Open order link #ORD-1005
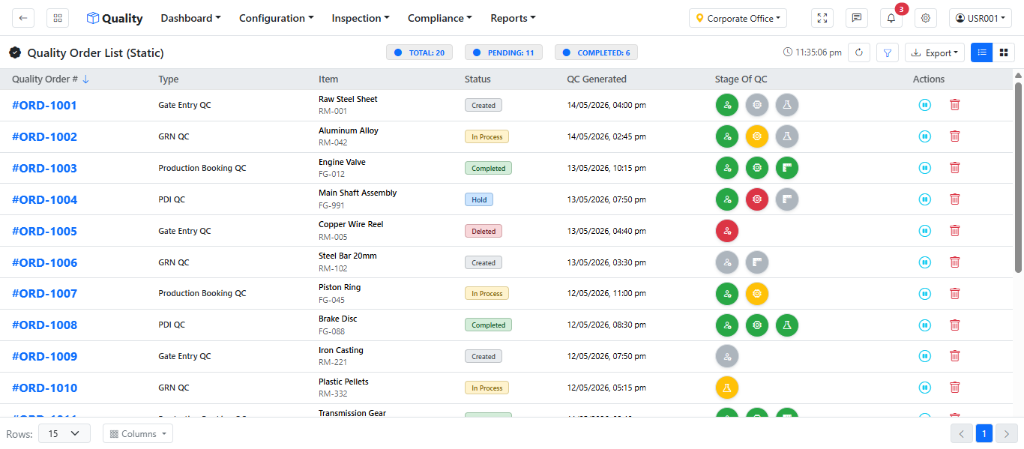 click(44, 231)
